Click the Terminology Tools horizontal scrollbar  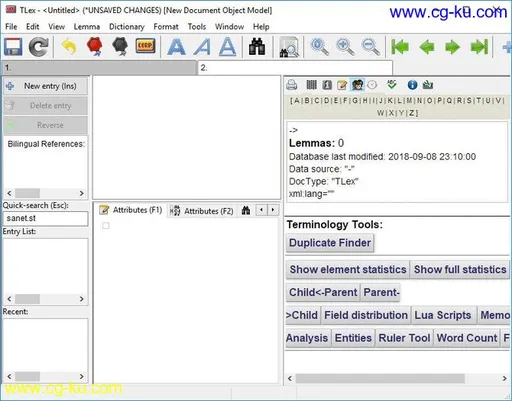pos(380,378)
